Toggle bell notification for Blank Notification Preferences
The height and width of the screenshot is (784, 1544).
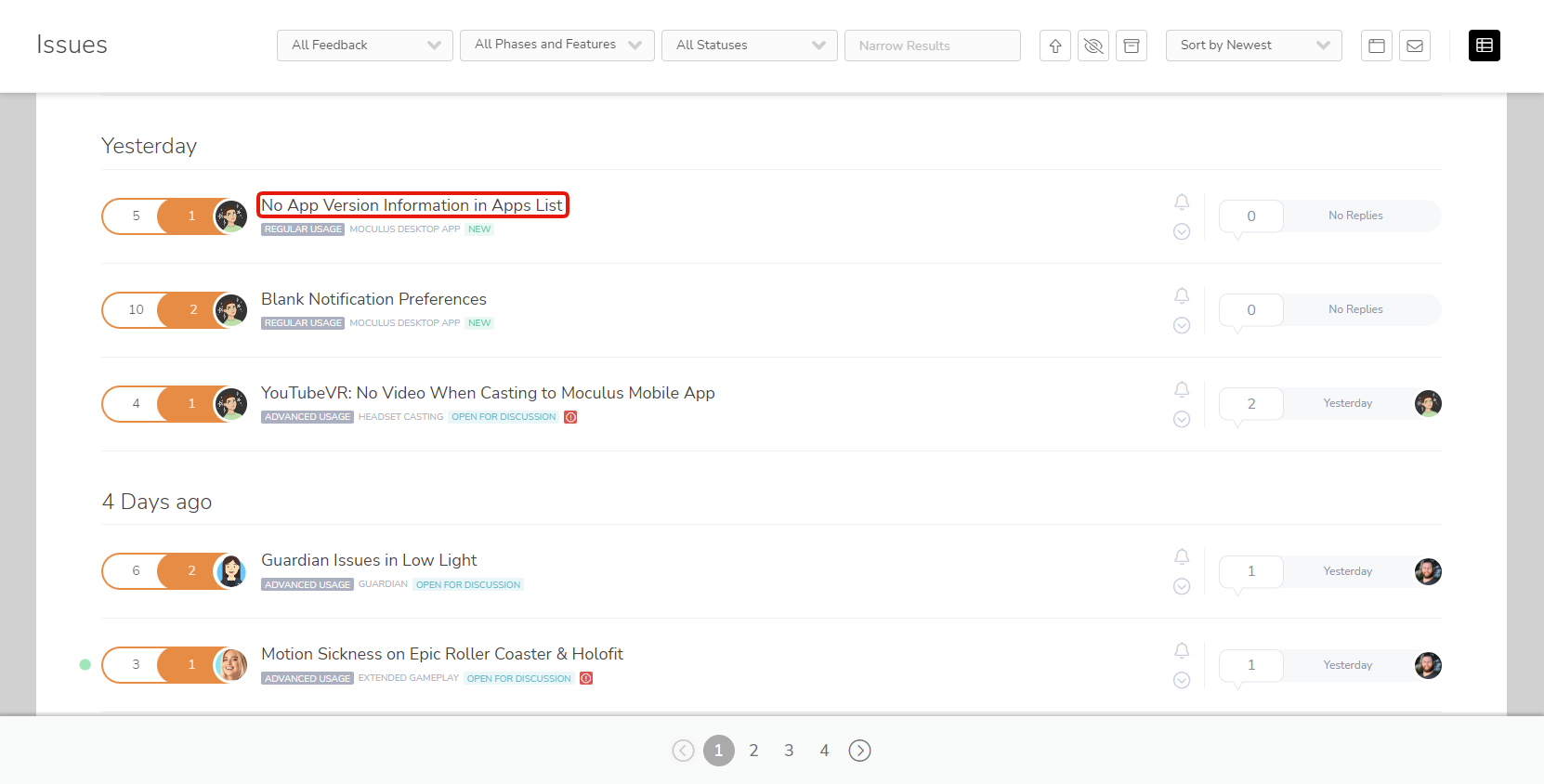click(x=1182, y=295)
